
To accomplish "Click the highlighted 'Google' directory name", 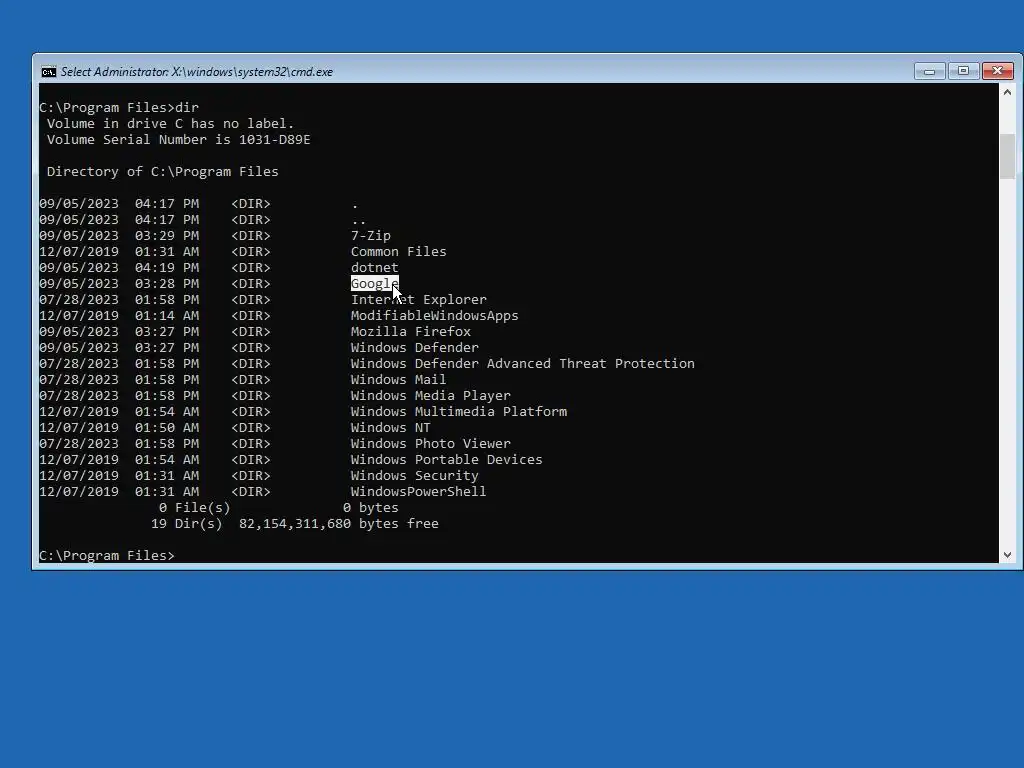I will [x=374, y=283].
